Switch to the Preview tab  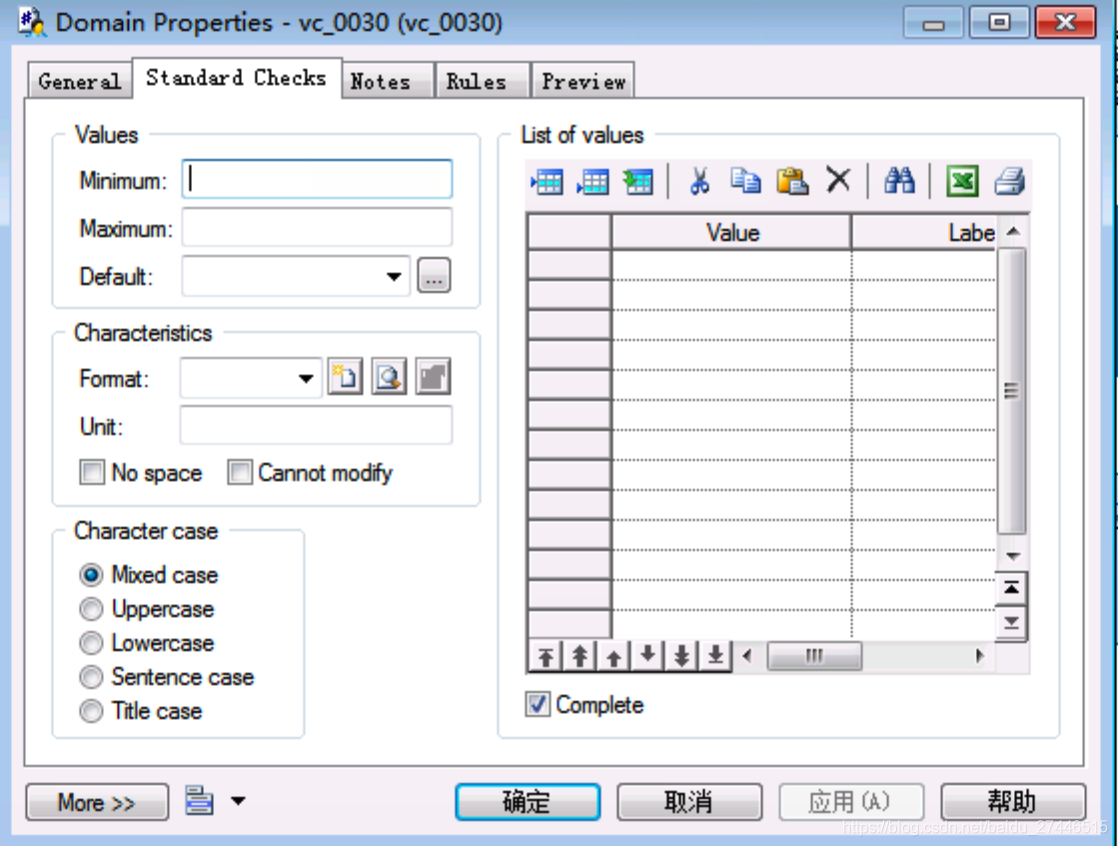(583, 81)
